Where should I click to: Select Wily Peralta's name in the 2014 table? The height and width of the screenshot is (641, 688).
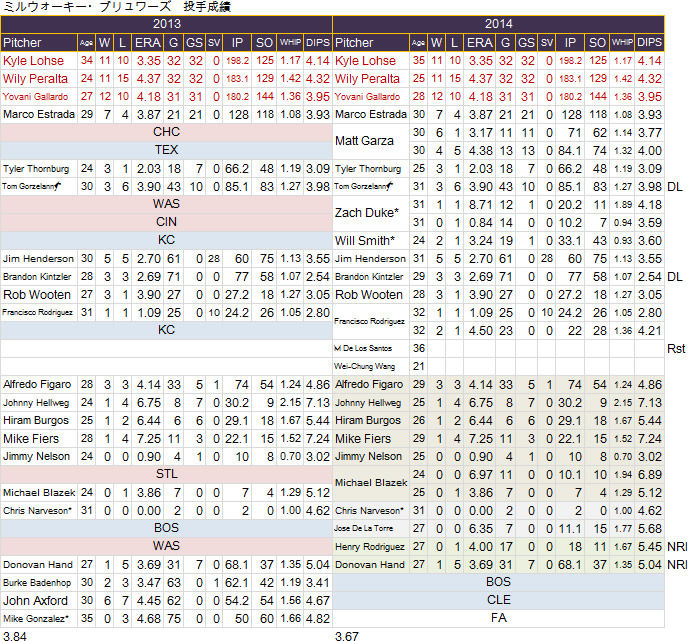tap(367, 79)
